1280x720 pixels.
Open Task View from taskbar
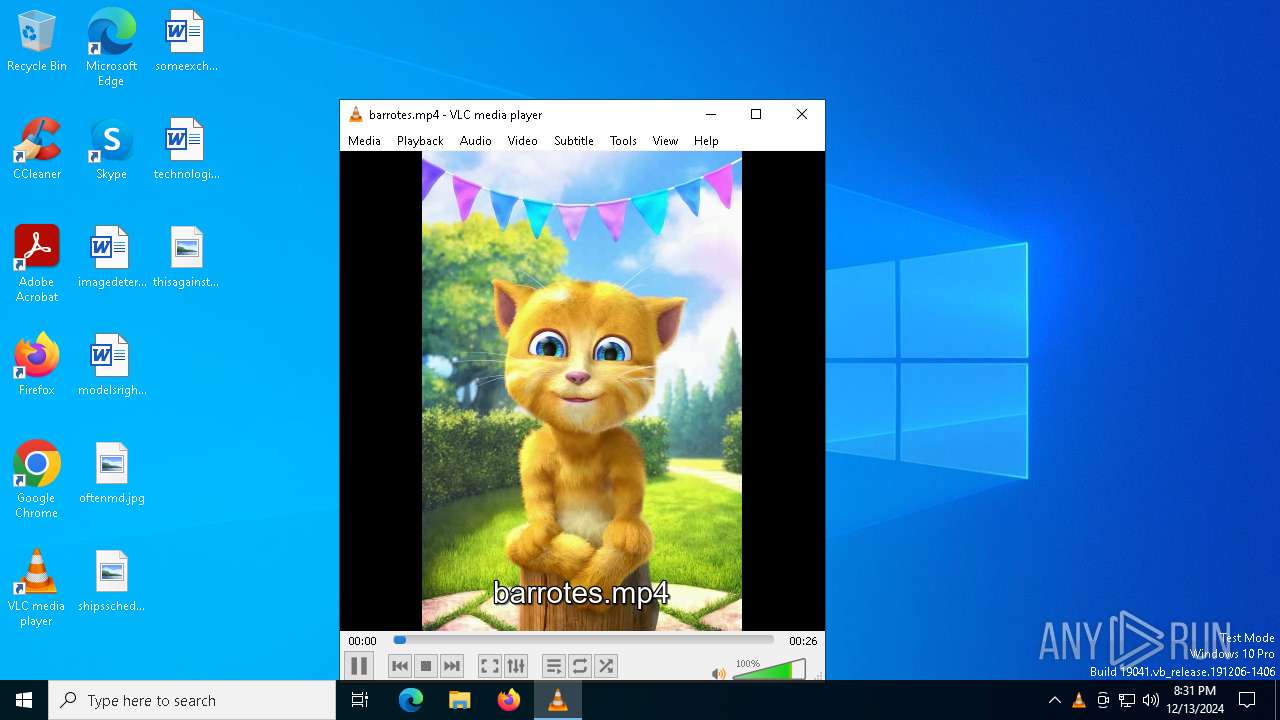[x=360, y=700]
